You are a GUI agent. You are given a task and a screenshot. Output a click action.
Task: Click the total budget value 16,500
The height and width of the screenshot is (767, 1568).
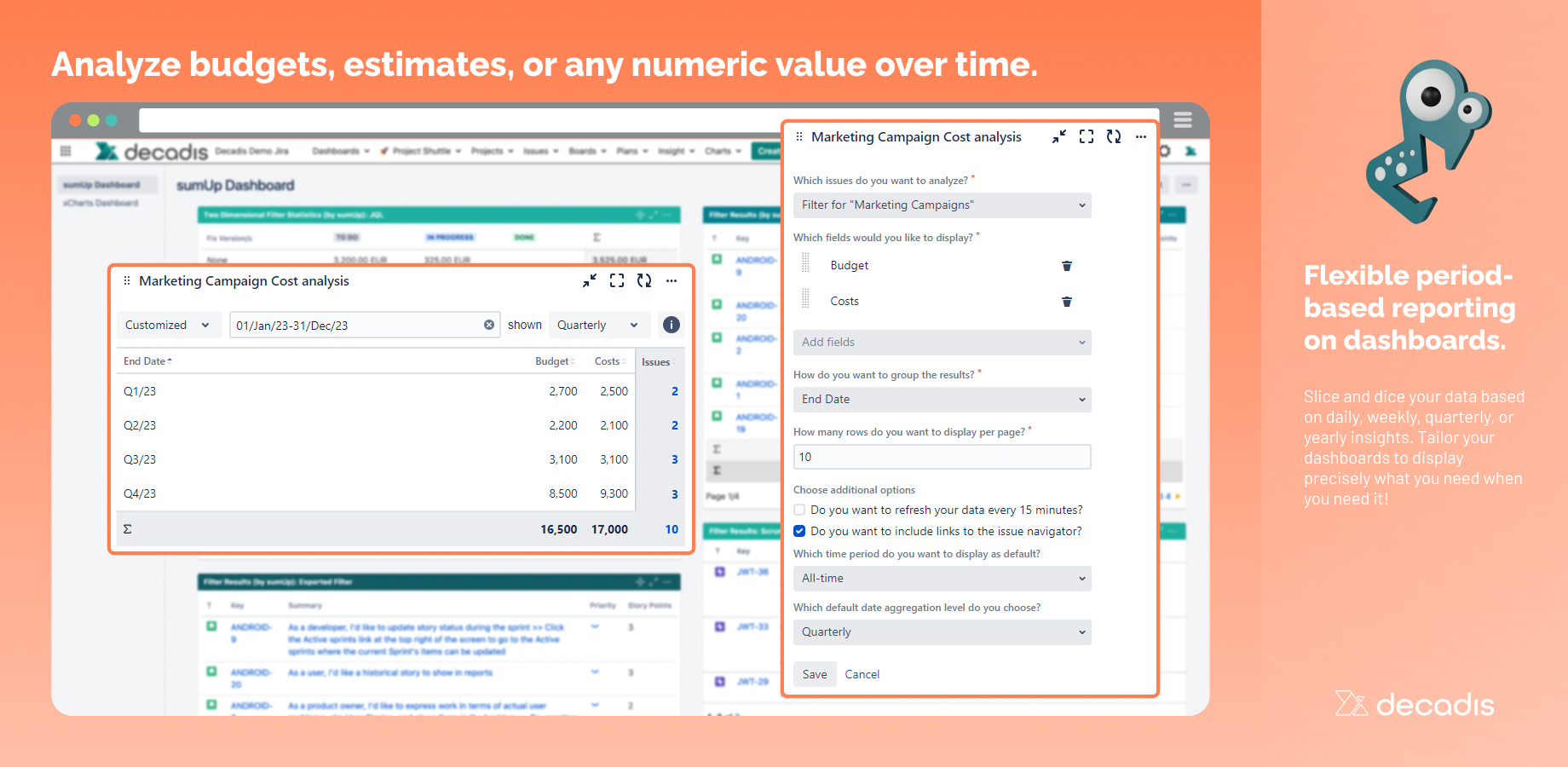tap(559, 529)
